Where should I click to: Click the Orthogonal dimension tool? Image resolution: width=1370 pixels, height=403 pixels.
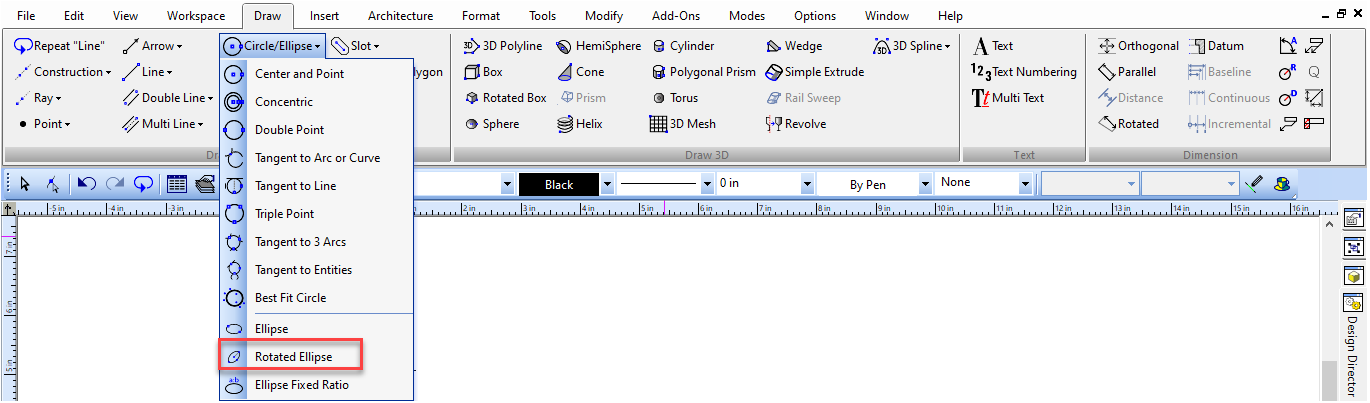1138,46
